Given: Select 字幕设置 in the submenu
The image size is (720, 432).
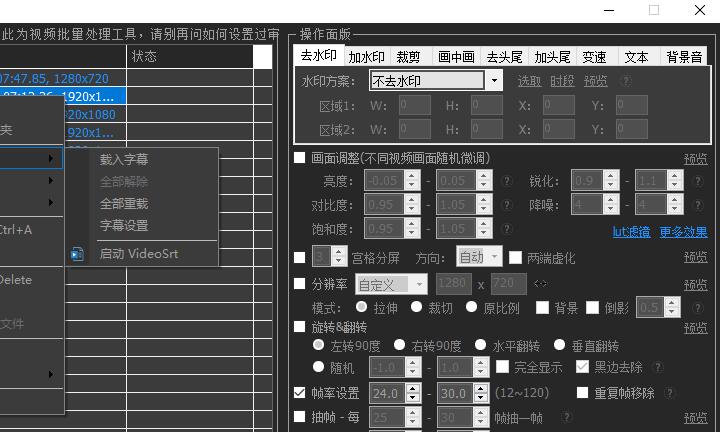Looking at the screenshot, I should pyautogui.click(x=124, y=225).
